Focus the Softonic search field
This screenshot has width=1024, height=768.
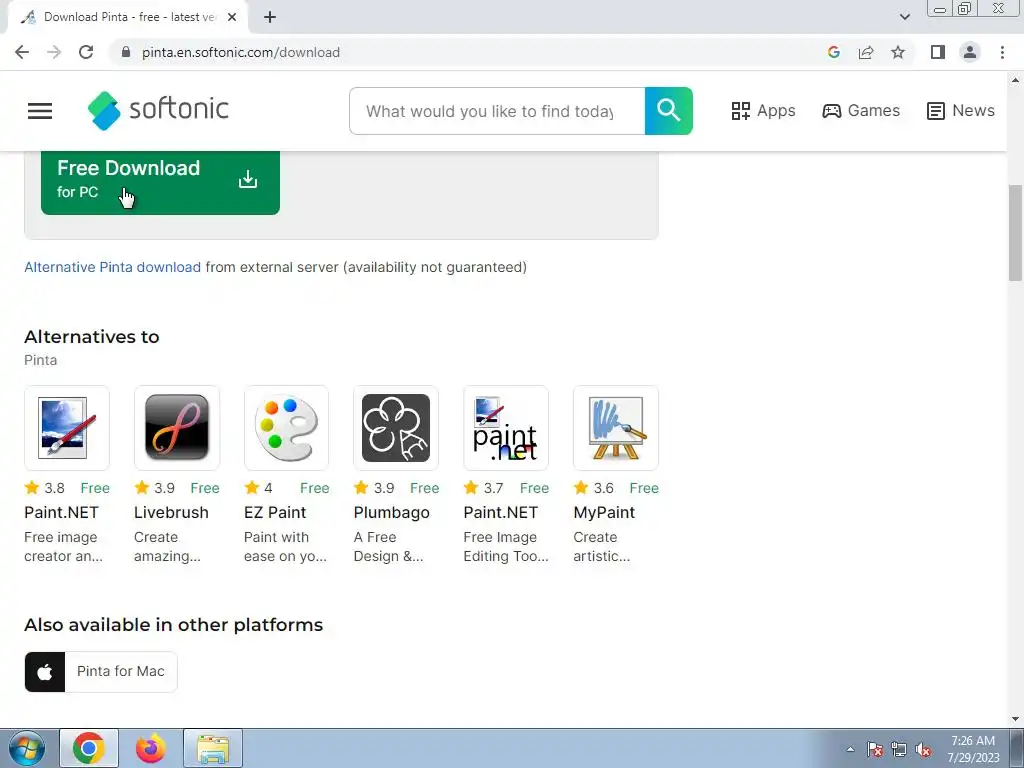click(x=497, y=111)
